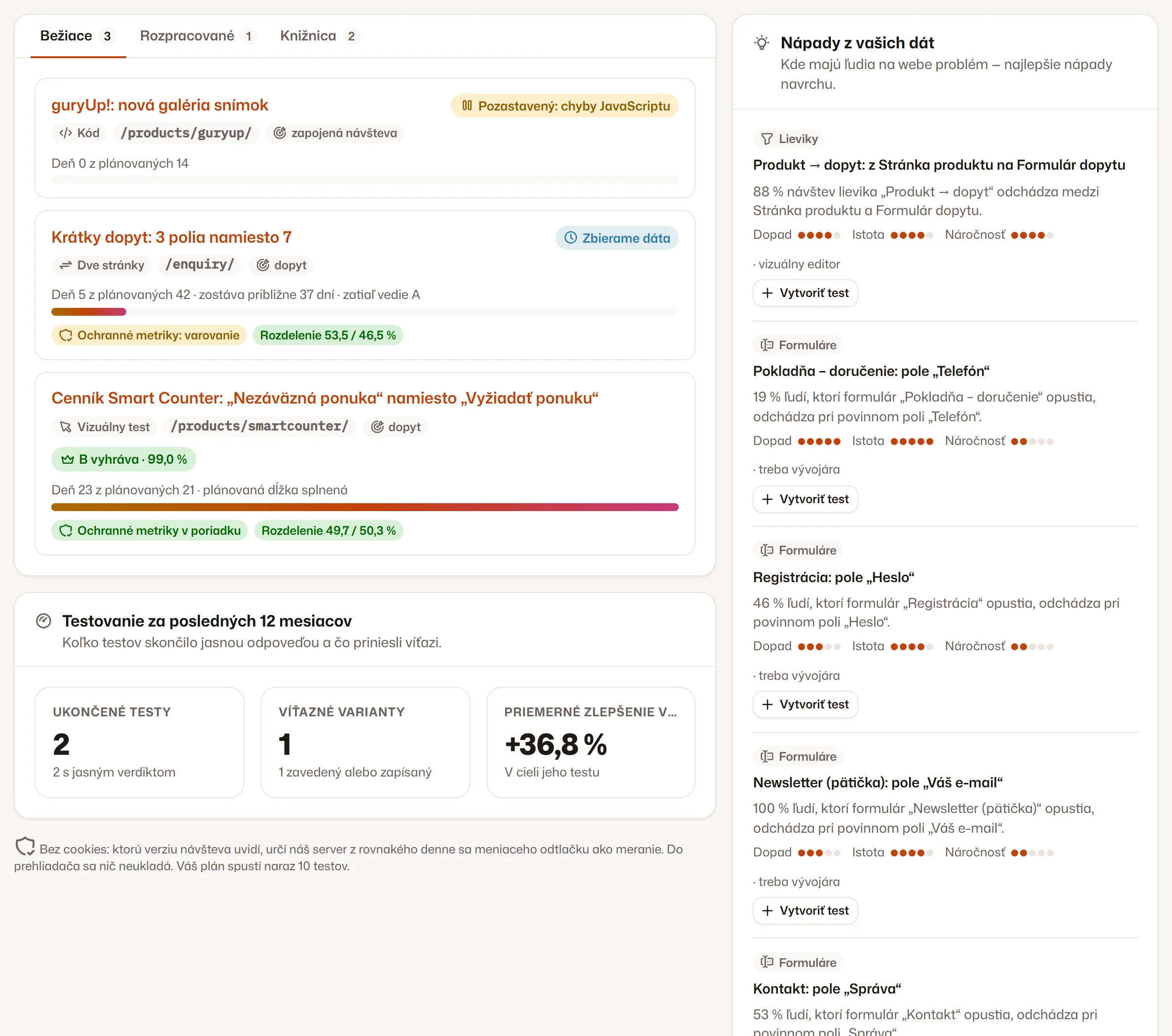The height and width of the screenshot is (1036, 1172).
Task: Click the full progress bar of Cenník Smart Counter
Action: pyautogui.click(x=365, y=507)
